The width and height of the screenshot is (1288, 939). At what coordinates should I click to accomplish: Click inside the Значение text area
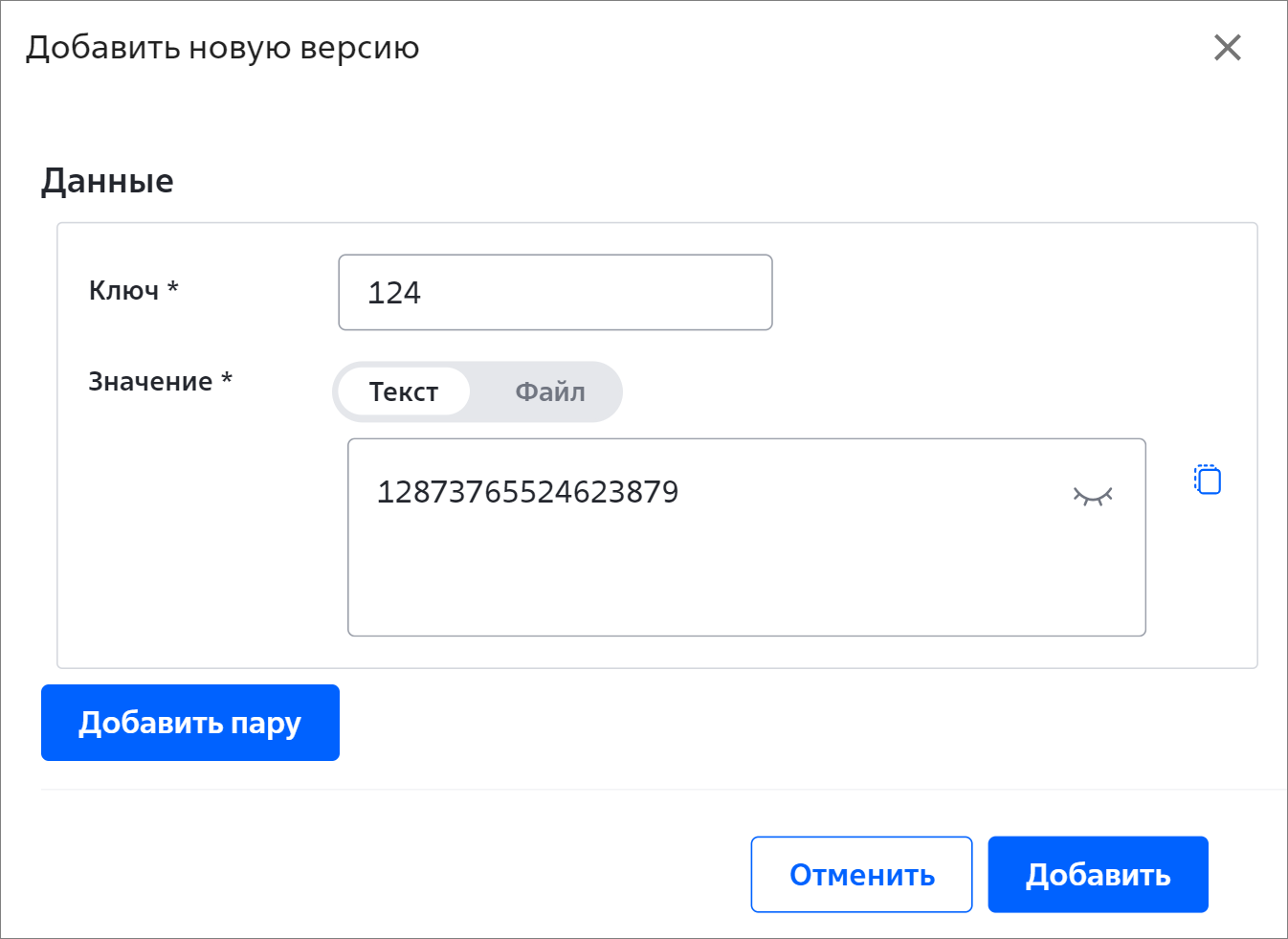pyautogui.click(x=746, y=537)
